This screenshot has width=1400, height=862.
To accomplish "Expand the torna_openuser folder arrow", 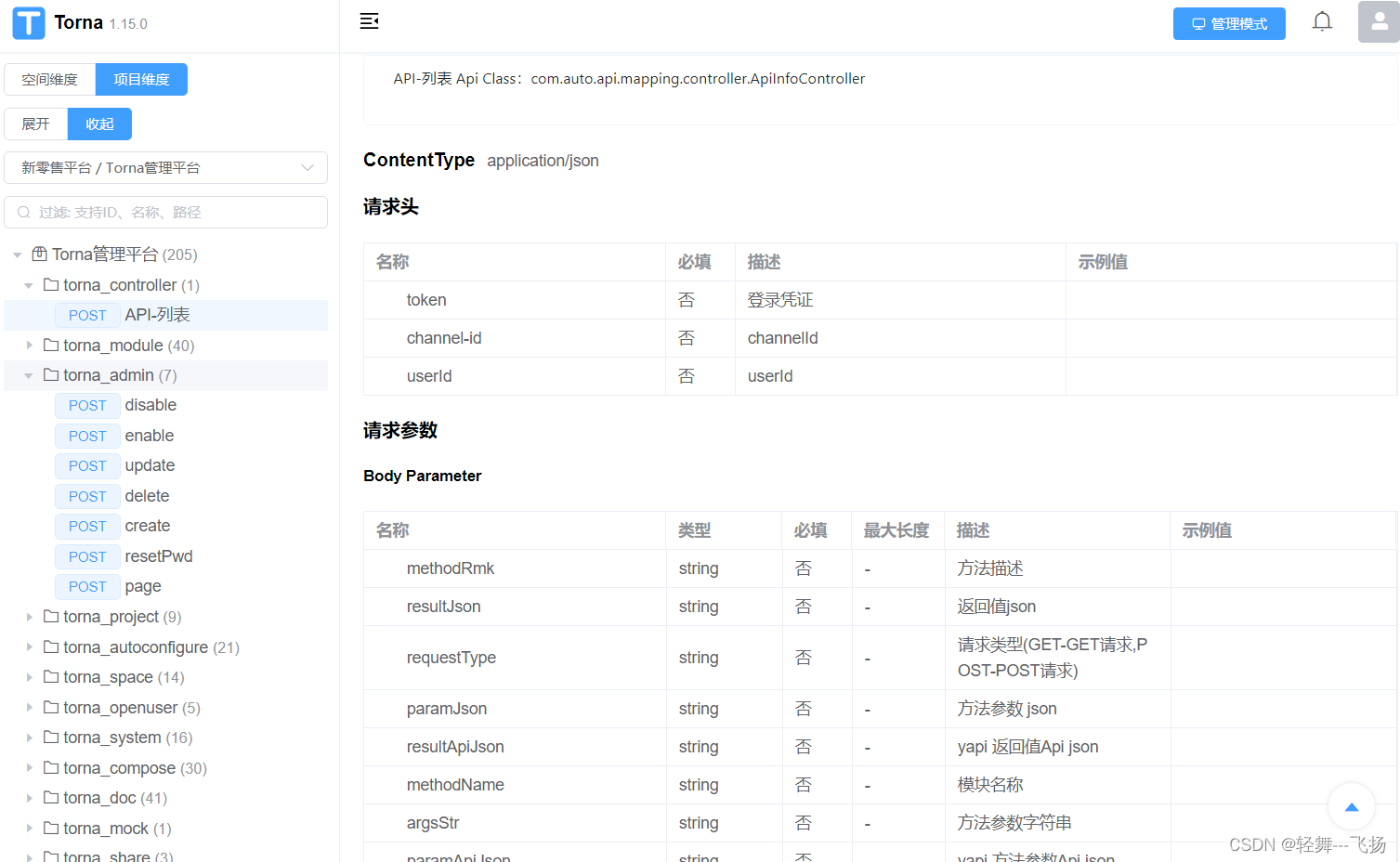I will [29, 708].
